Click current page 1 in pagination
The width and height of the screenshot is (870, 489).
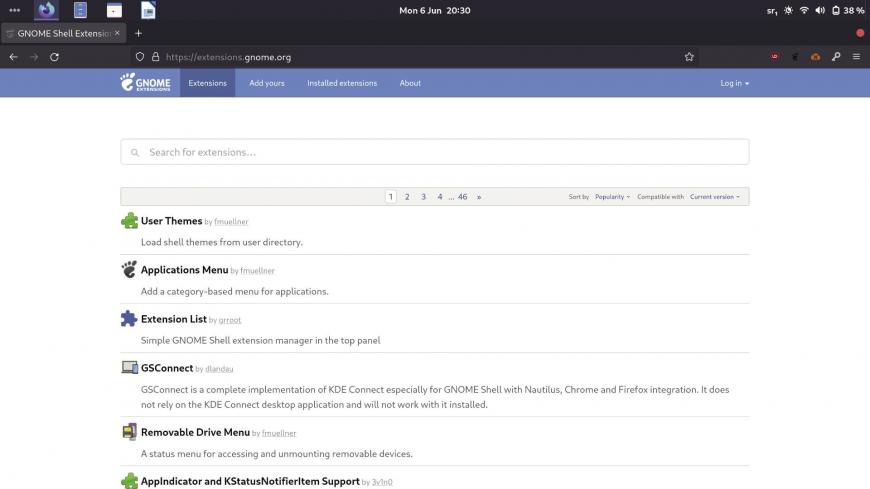click(391, 197)
